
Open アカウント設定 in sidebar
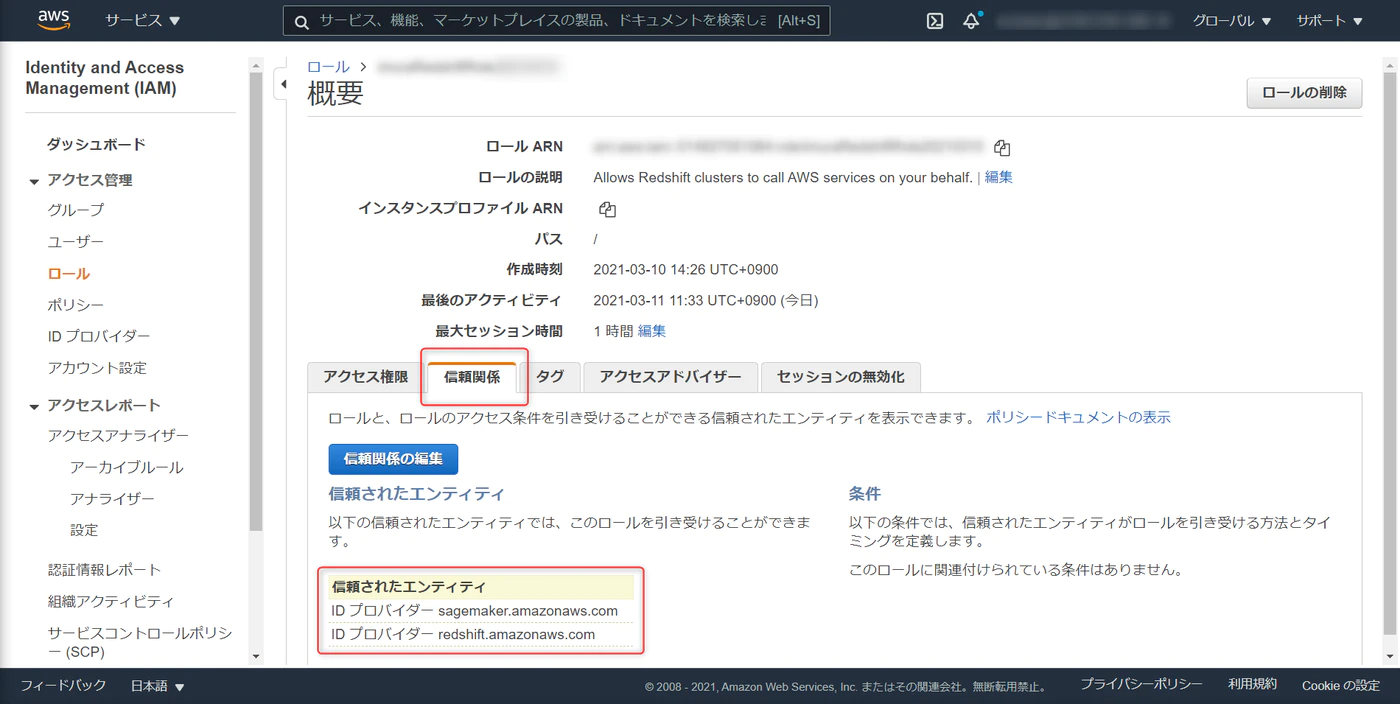point(97,368)
